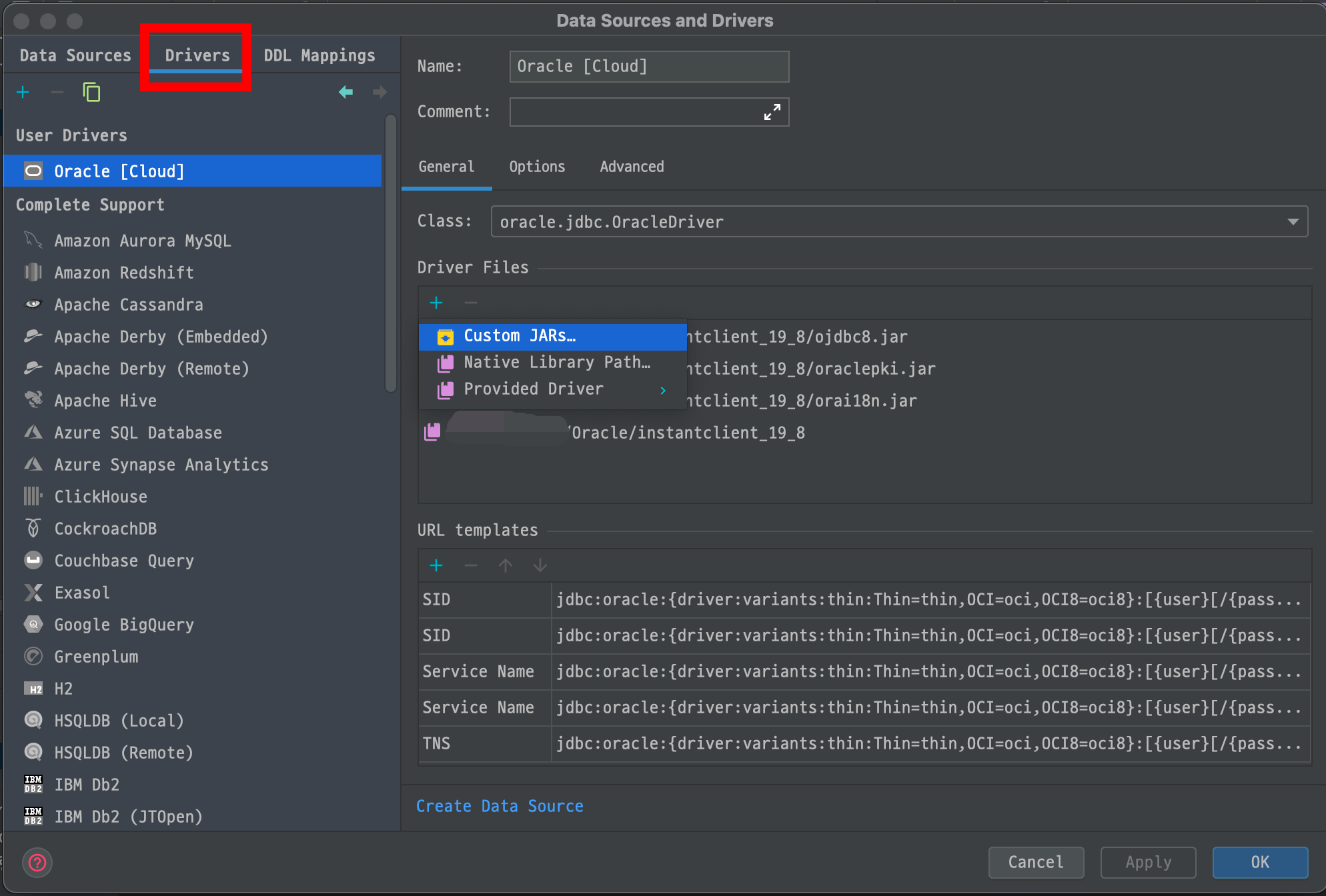Open help with the question mark icon
Image resolution: width=1326 pixels, height=896 pixels.
pyautogui.click(x=37, y=863)
